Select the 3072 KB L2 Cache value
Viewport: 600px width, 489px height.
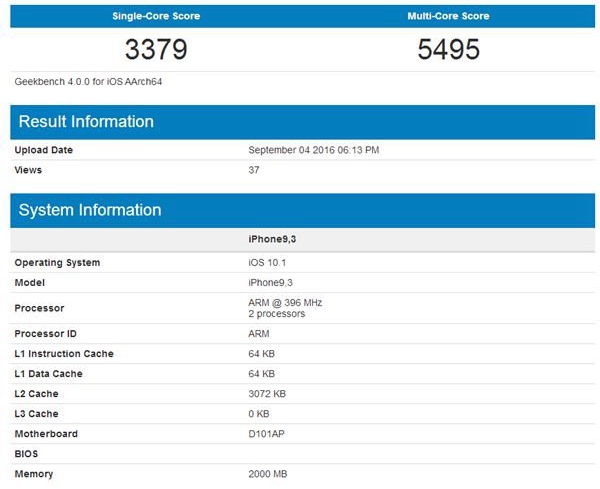pos(268,394)
